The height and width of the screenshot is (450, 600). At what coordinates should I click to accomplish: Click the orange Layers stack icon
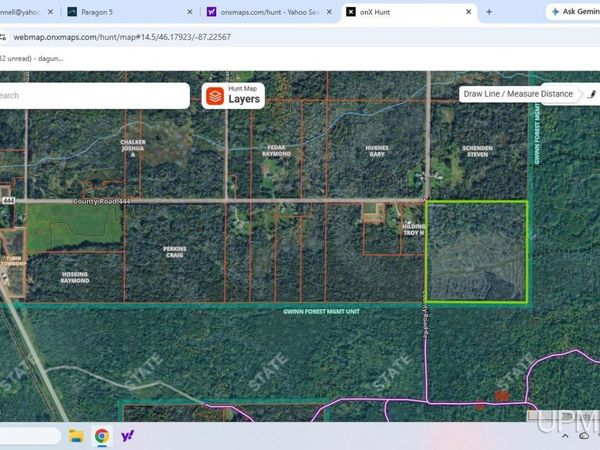[215, 96]
